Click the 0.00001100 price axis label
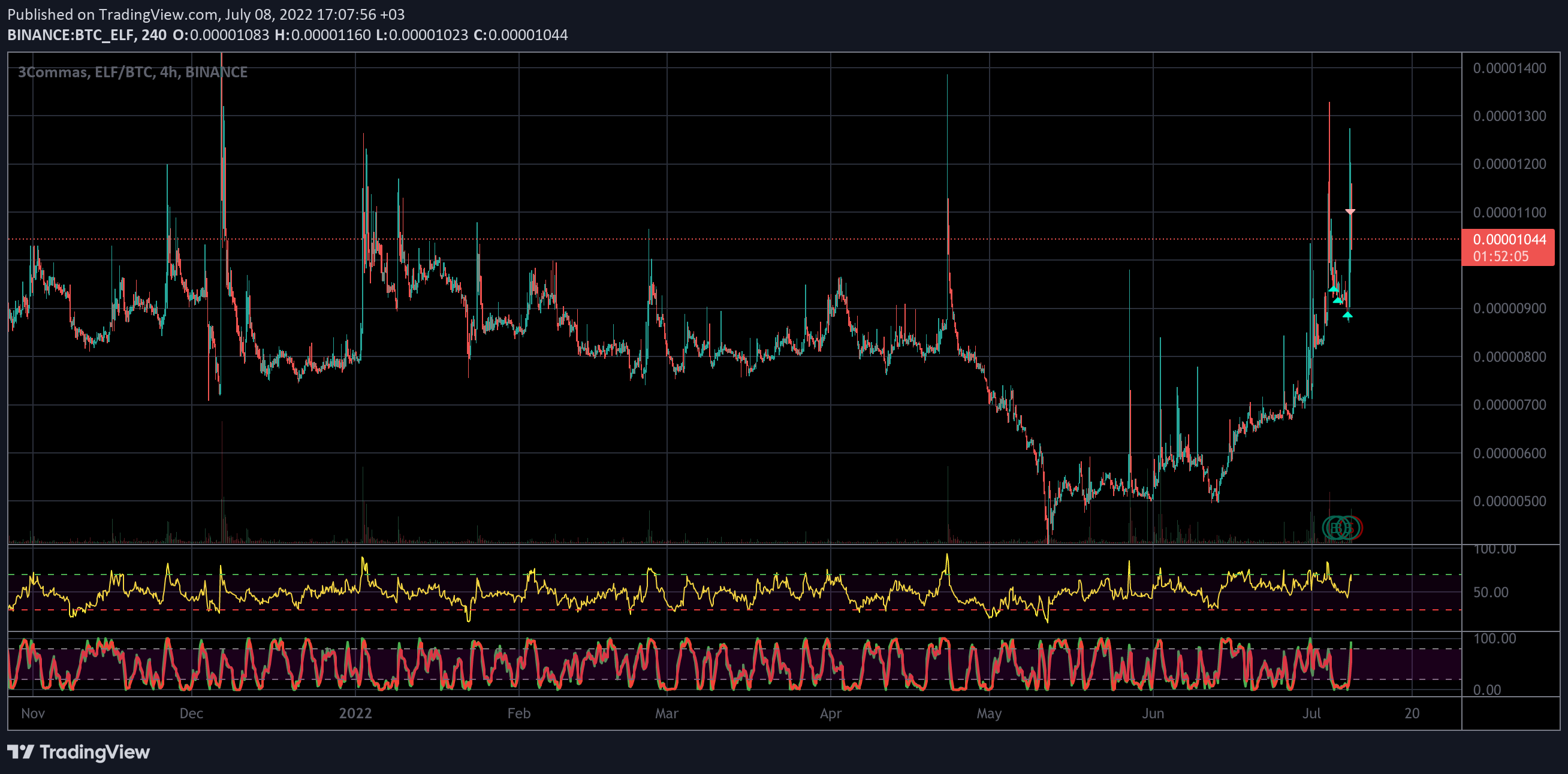This screenshot has height=774, width=1568. point(1509,212)
